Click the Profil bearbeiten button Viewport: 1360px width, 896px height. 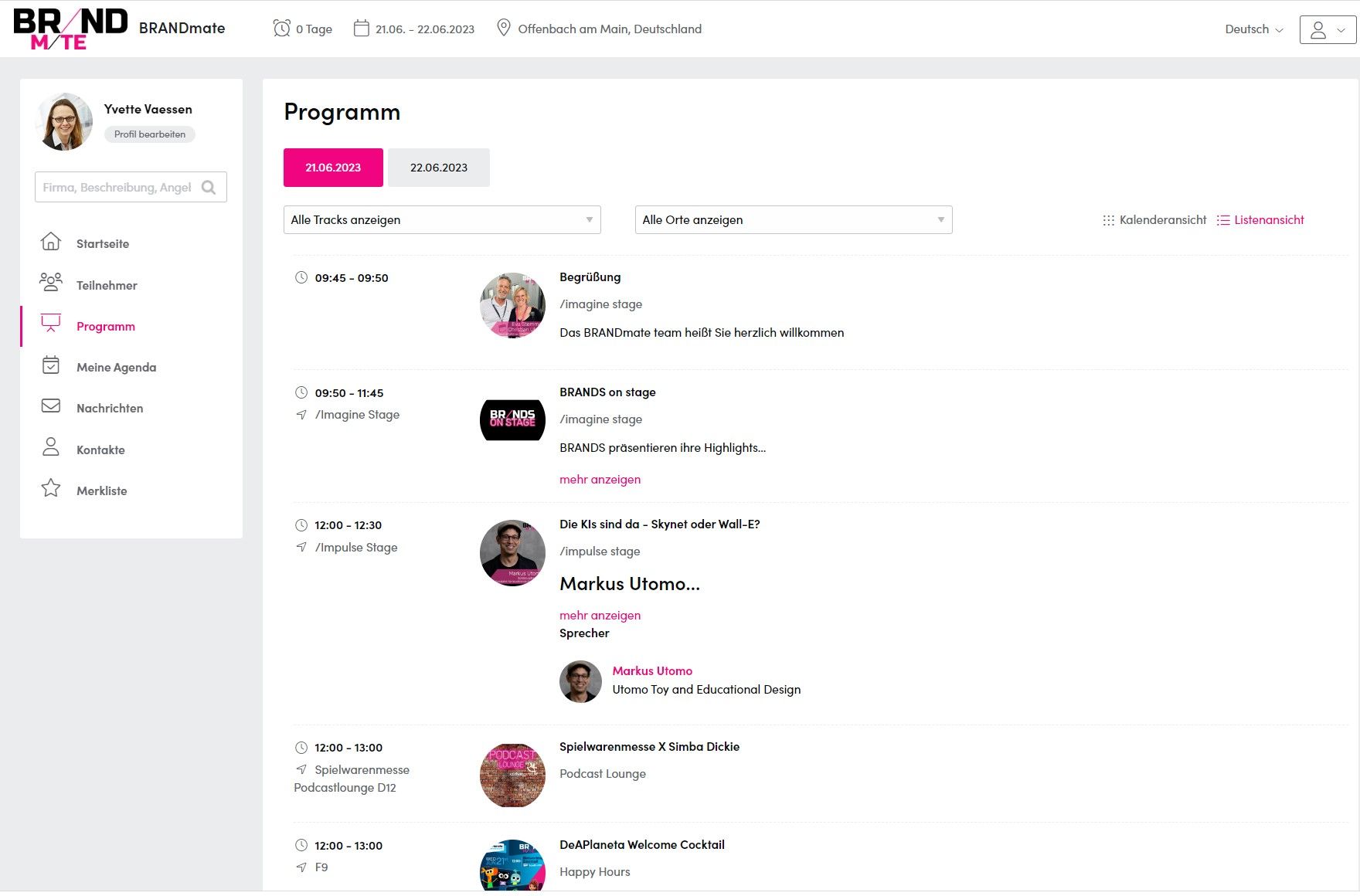150,134
